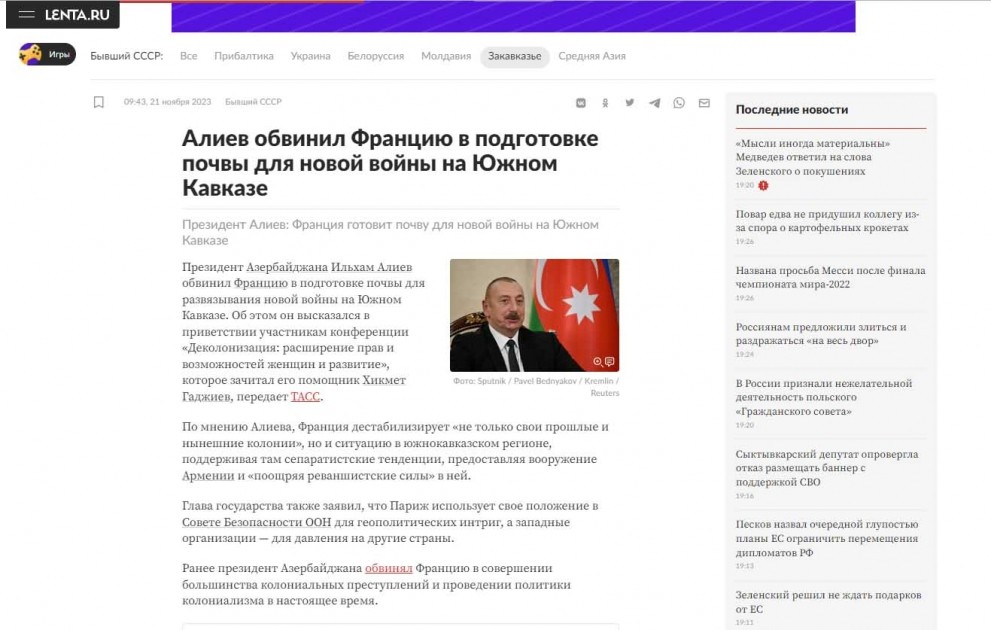Image resolution: width=991 pixels, height=630 pixels.
Task: Click the Бывший СССР breadcrumb link
Action: (256, 101)
